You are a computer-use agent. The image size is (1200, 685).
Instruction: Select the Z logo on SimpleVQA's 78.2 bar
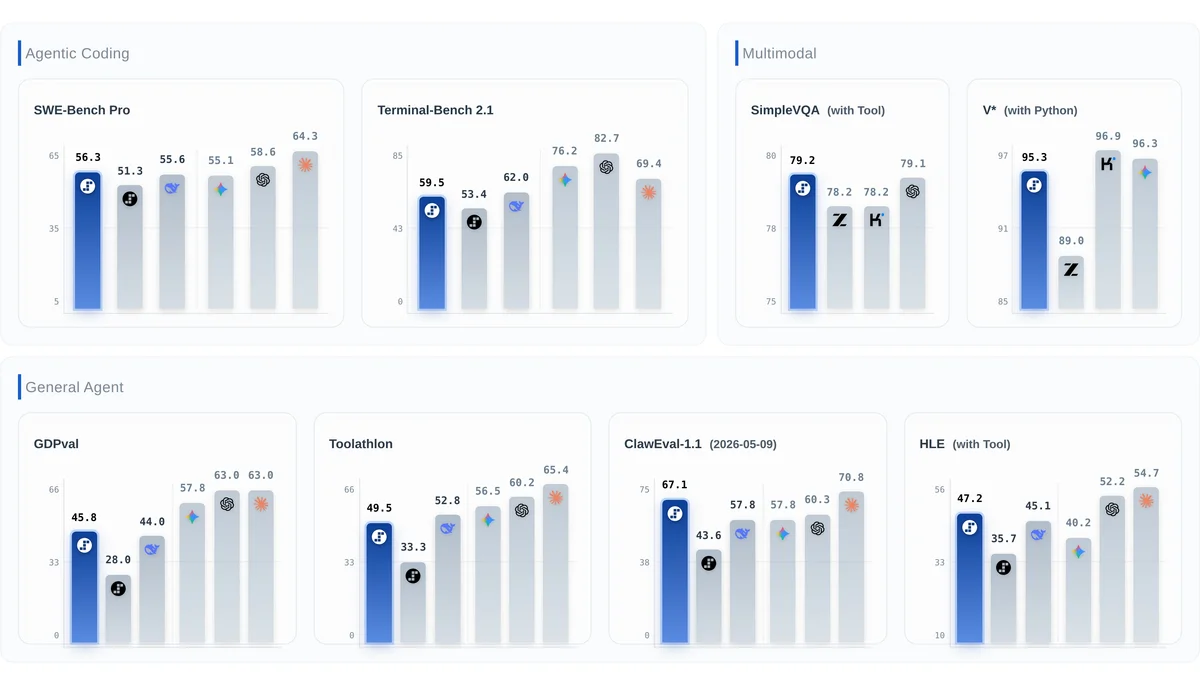pyautogui.click(x=840, y=219)
